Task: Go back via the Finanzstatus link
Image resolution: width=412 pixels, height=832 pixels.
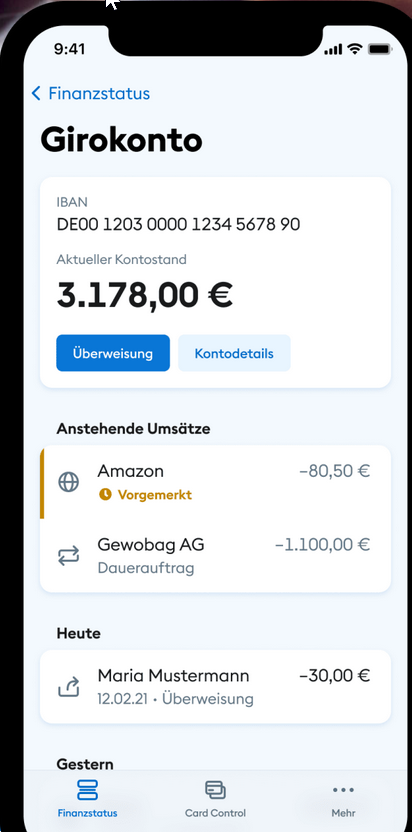Action: click(x=99, y=94)
